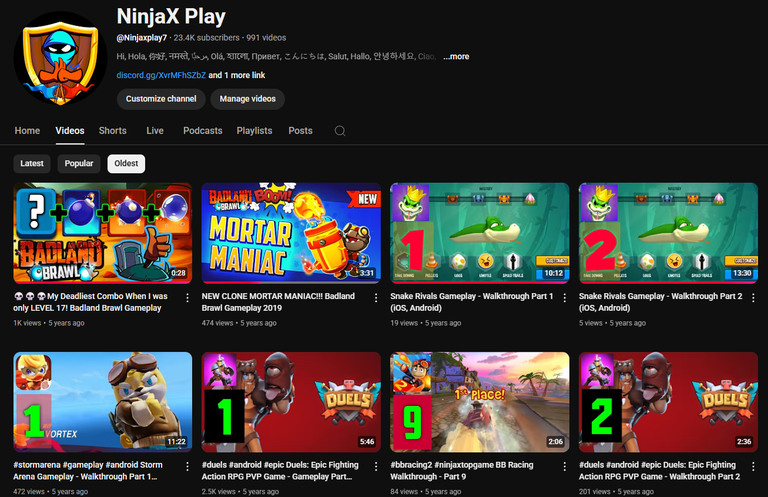Click '23.4K subscribers' text
Screen dimensions: 768x497
tap(206, 38)
